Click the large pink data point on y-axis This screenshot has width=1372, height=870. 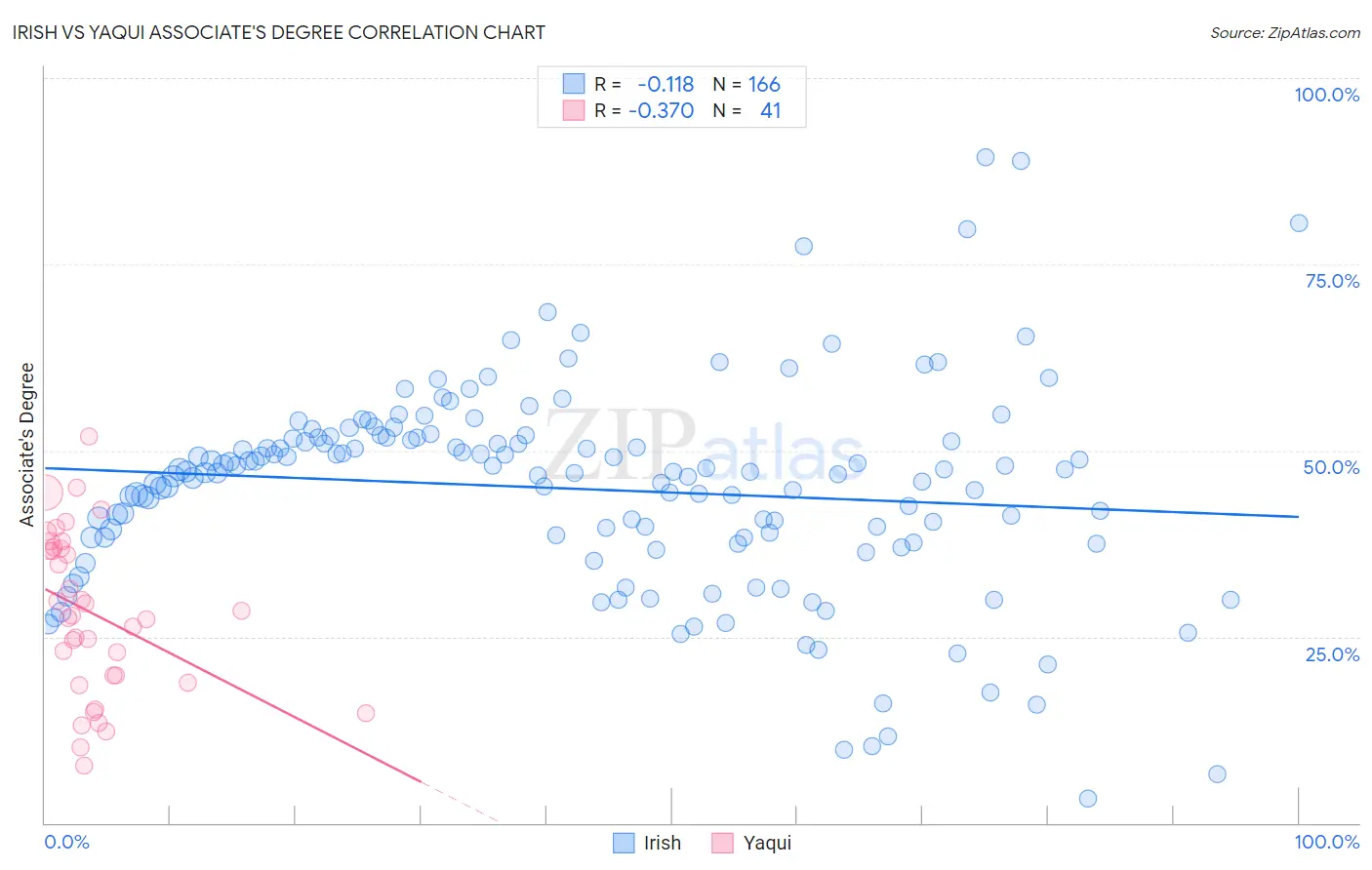coord(44,493)
